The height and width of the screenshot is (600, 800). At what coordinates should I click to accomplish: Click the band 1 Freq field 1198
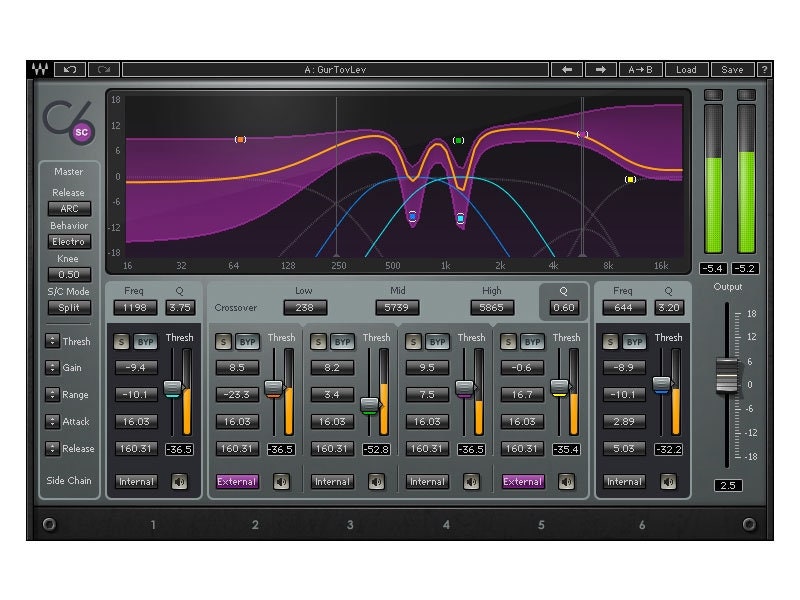135,308
